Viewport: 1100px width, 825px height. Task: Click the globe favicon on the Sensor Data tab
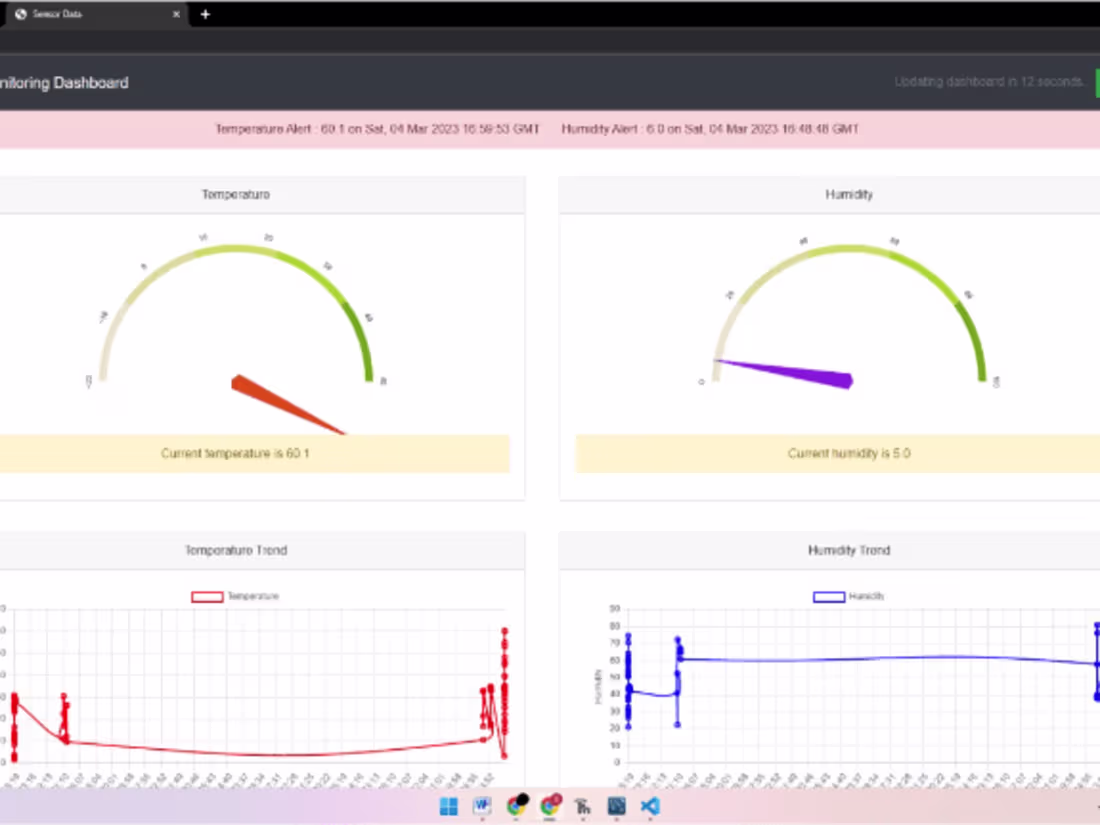click(20, 14)
